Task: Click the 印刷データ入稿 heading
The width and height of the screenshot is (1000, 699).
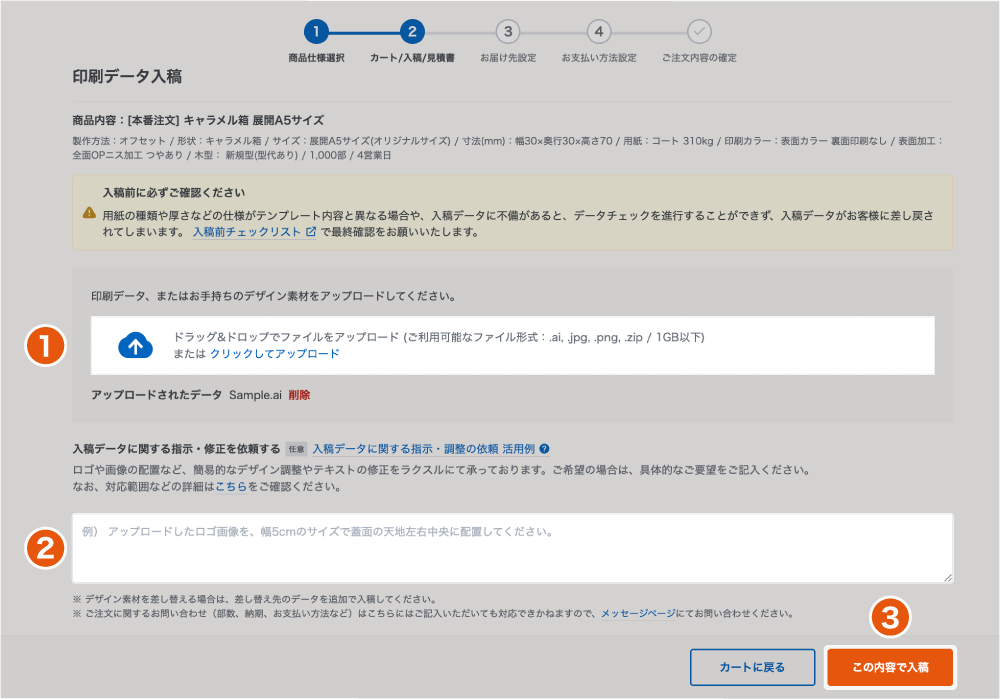Action: click(x=127, y=77)
